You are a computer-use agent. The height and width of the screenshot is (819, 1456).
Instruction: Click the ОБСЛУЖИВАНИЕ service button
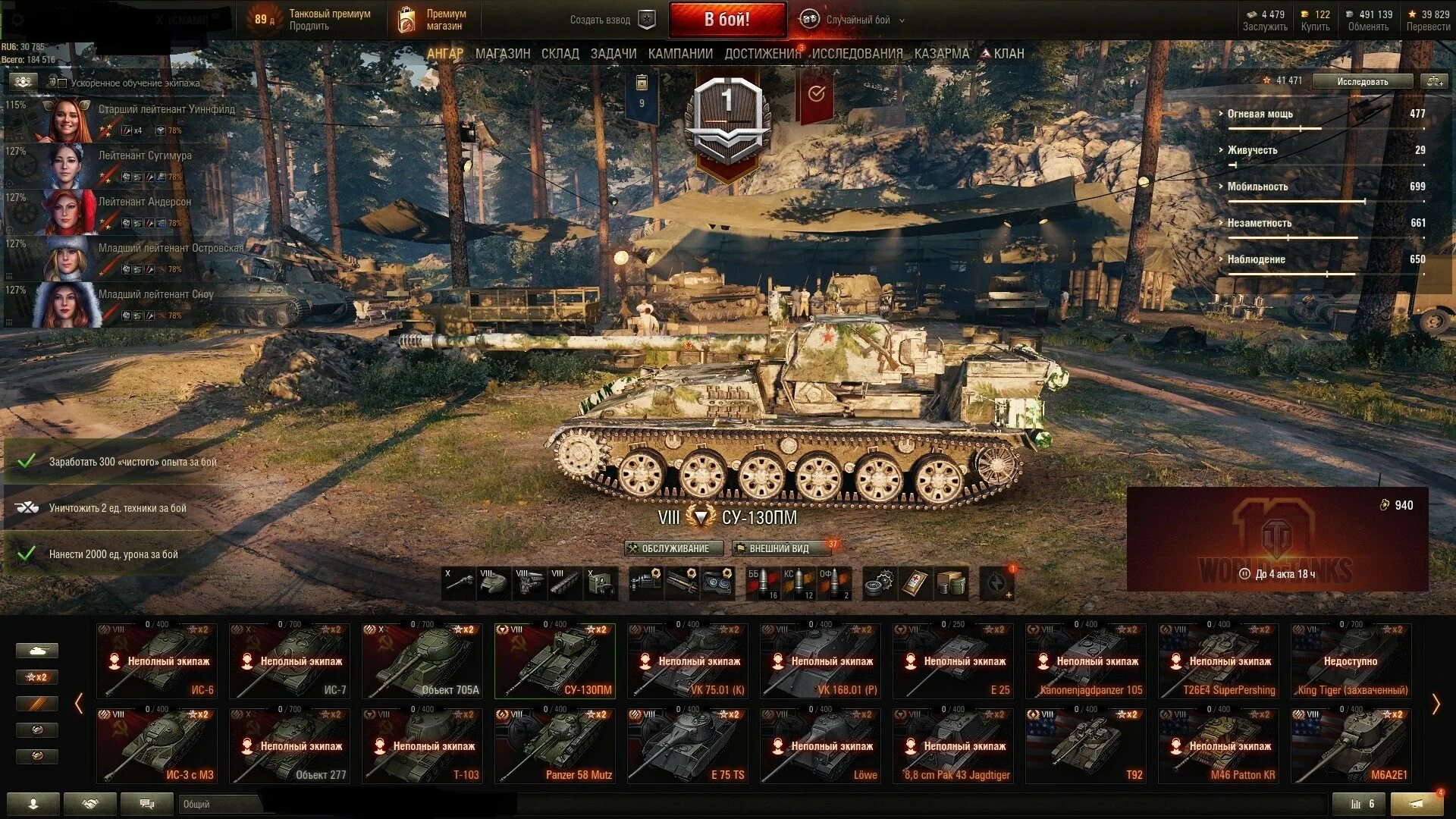pyautogui.click(x=674, y=548)
